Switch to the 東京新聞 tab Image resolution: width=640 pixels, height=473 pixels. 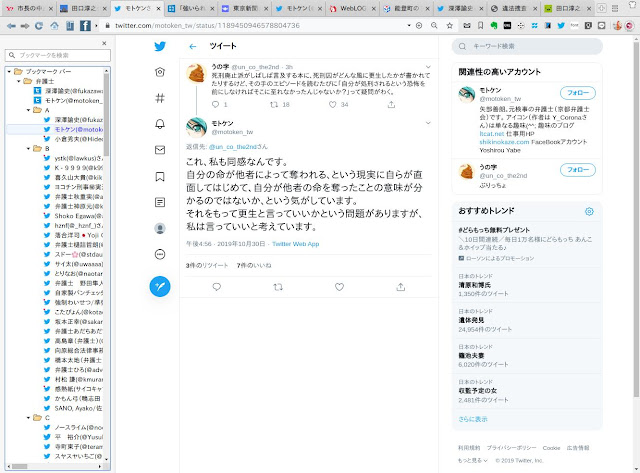244,8
